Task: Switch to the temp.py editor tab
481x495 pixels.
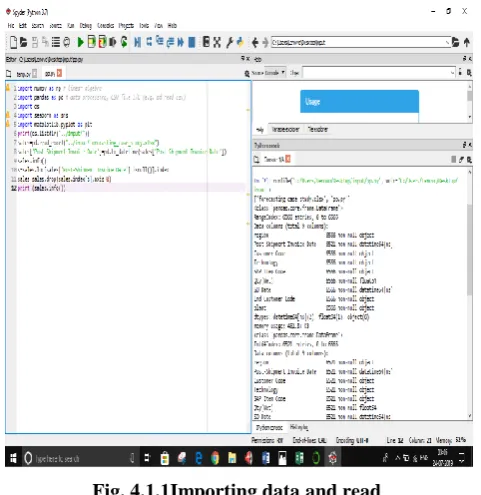Action: [x=23, y=74]
